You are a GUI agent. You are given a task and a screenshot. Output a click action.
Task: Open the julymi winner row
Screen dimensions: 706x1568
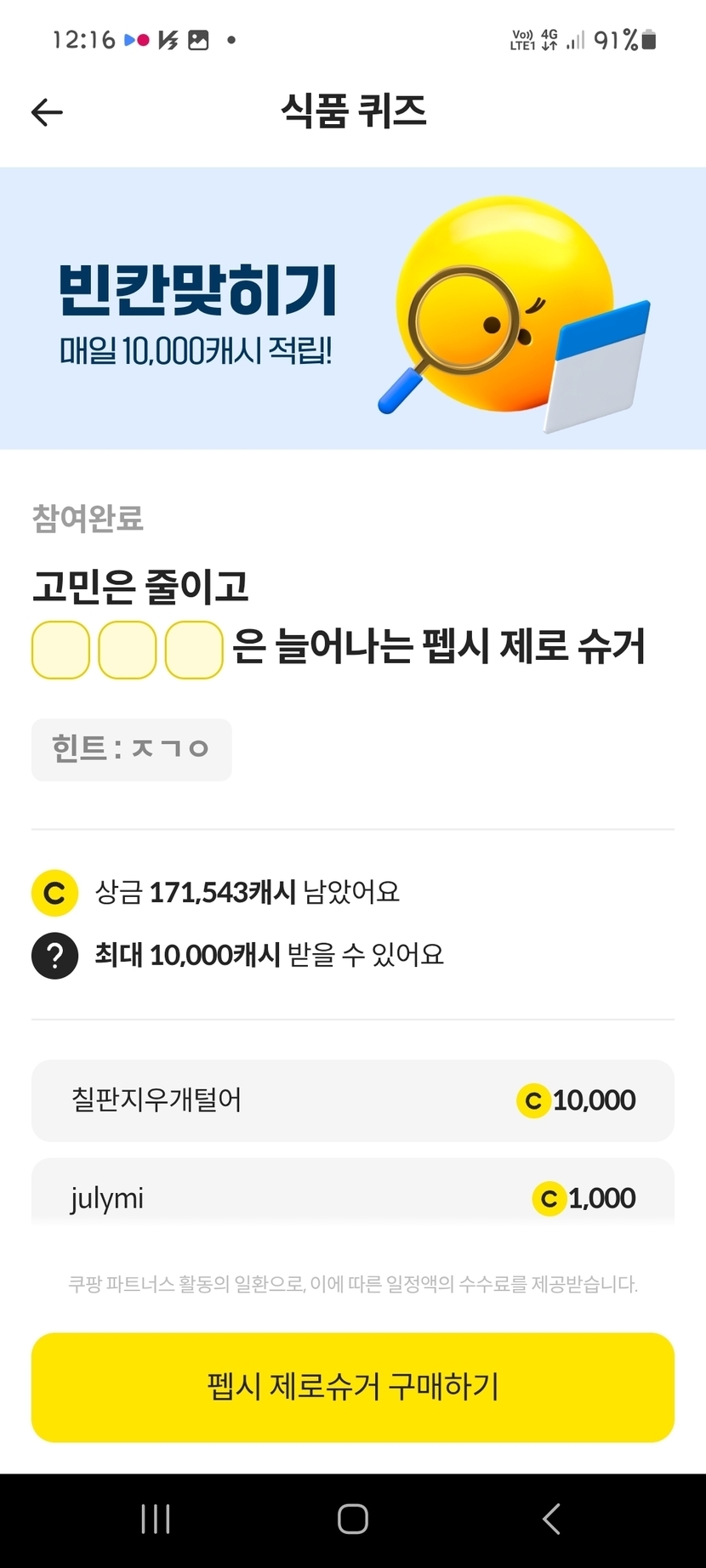(x=353, y=1197)
